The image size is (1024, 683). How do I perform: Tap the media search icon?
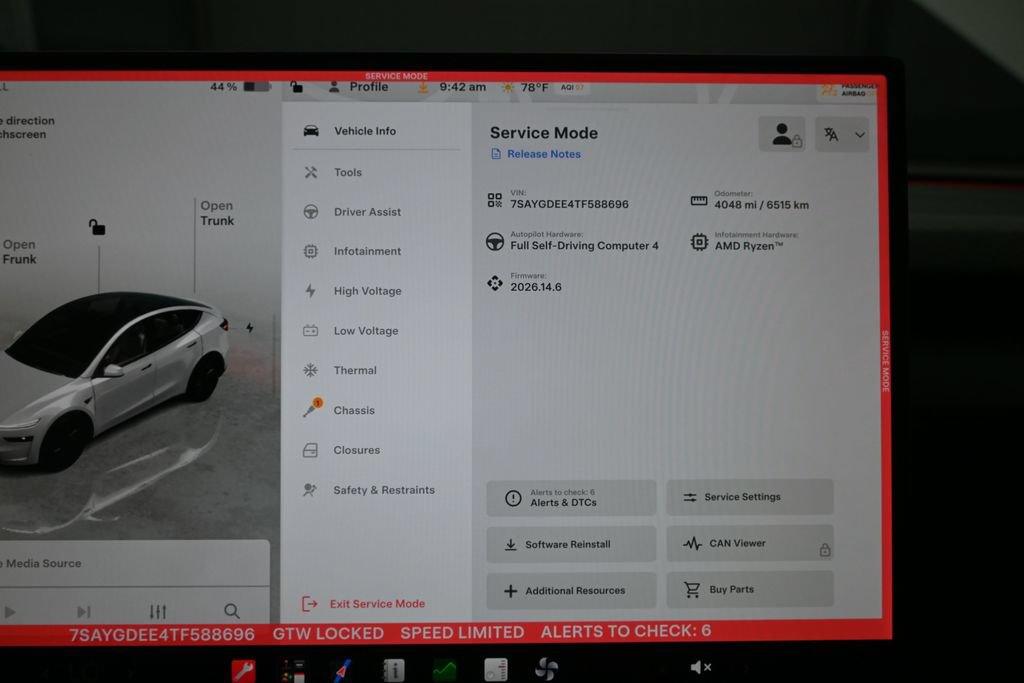(231, 611)
